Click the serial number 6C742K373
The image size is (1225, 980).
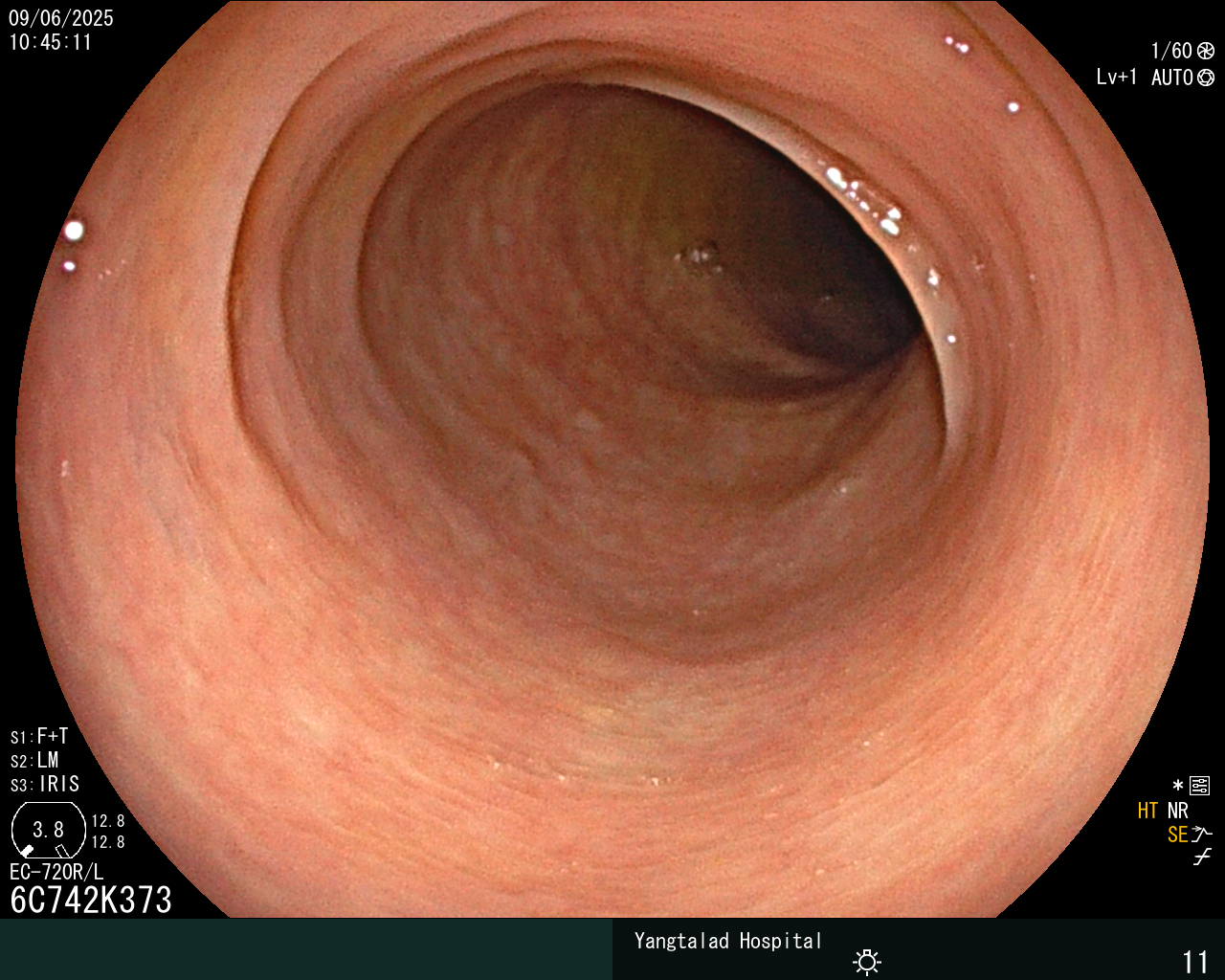(91, 900)
